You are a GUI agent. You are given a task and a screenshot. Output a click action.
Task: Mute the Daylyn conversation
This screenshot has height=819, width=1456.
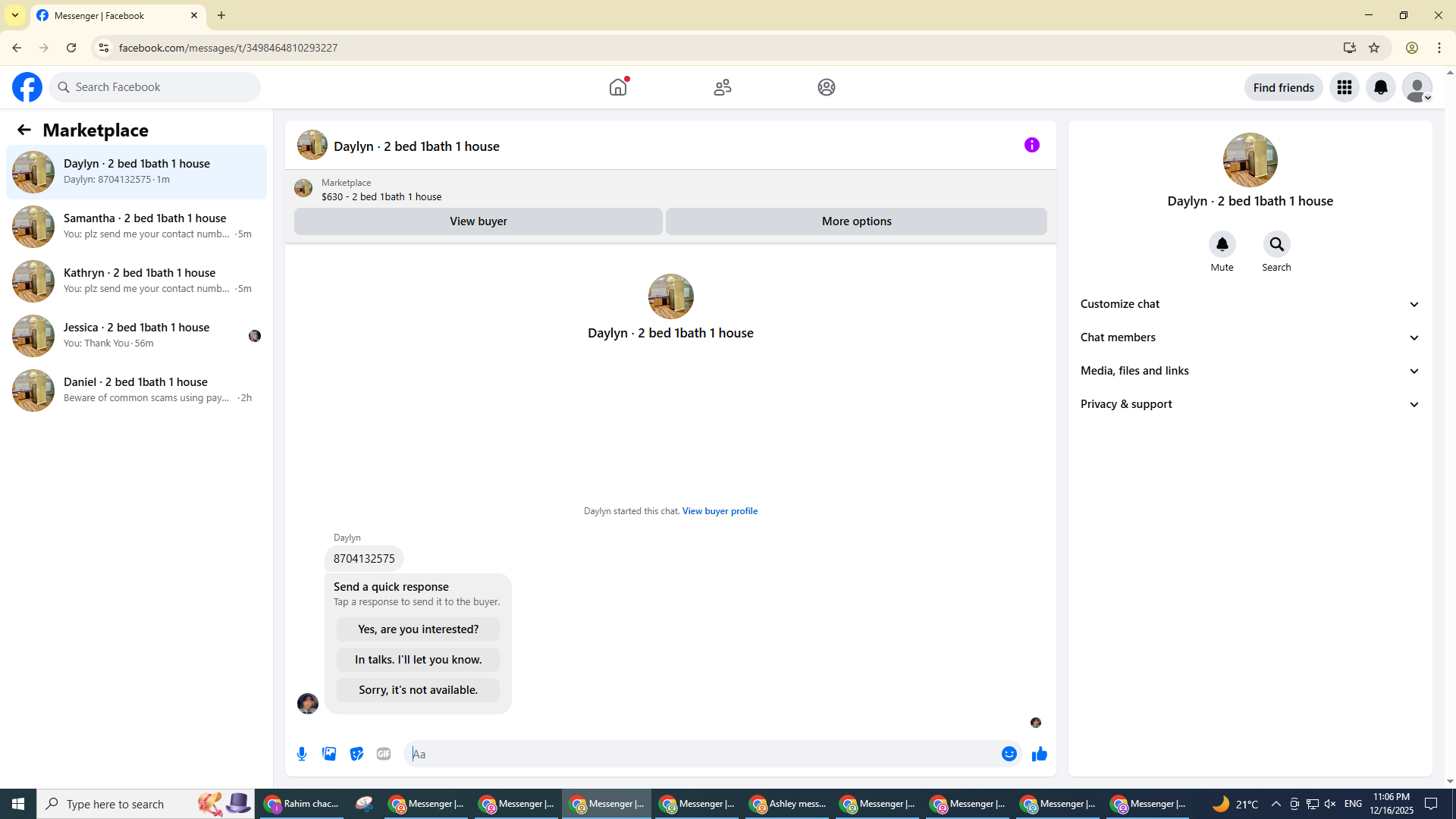1222,244
